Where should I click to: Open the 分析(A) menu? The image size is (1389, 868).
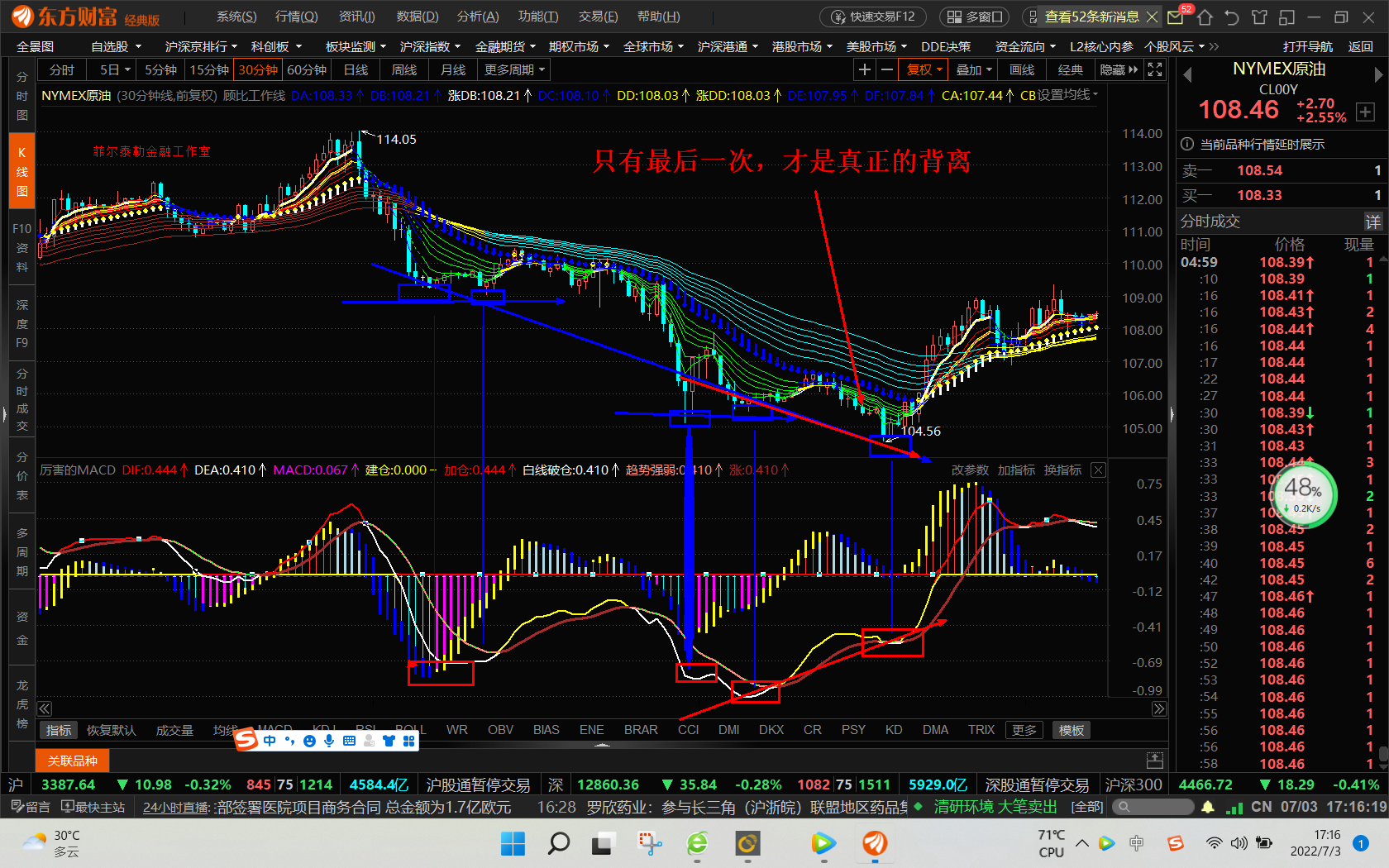click(x=477, y=17)
